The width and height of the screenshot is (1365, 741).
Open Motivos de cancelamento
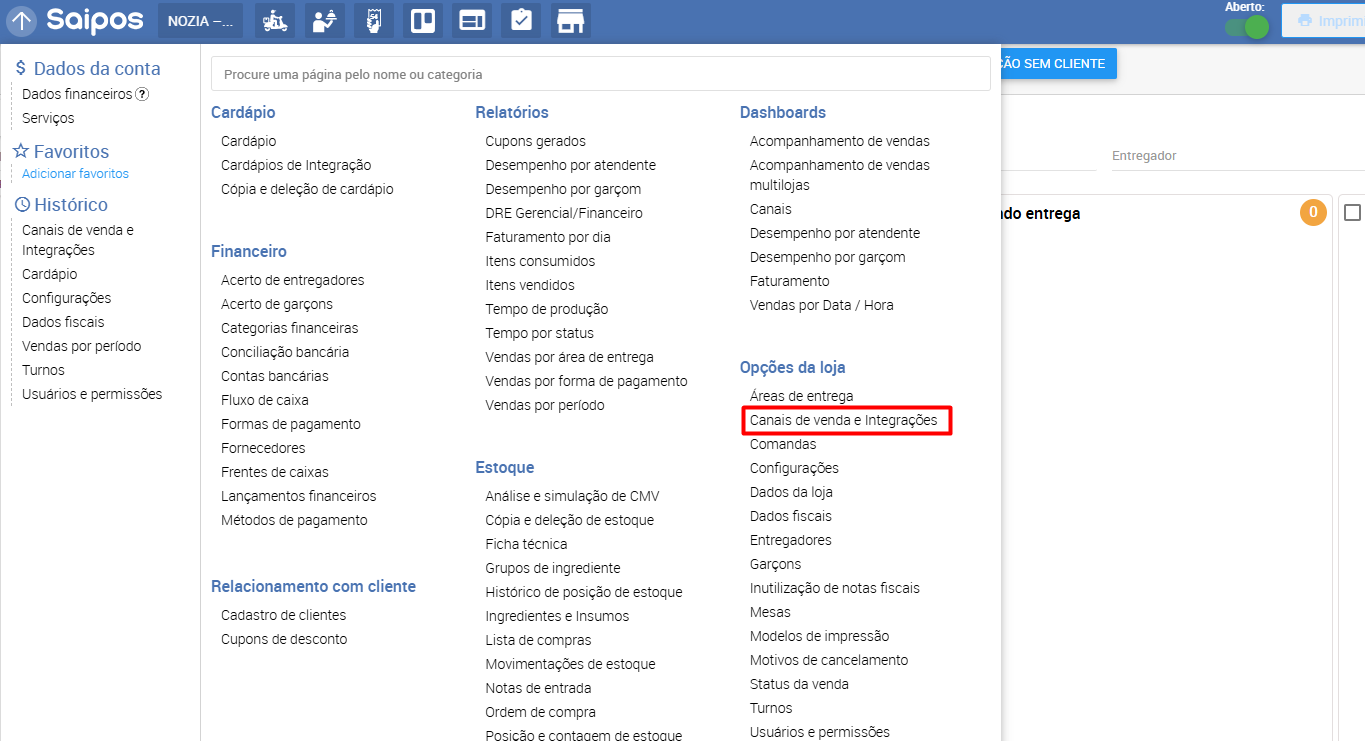coord(829,660)
